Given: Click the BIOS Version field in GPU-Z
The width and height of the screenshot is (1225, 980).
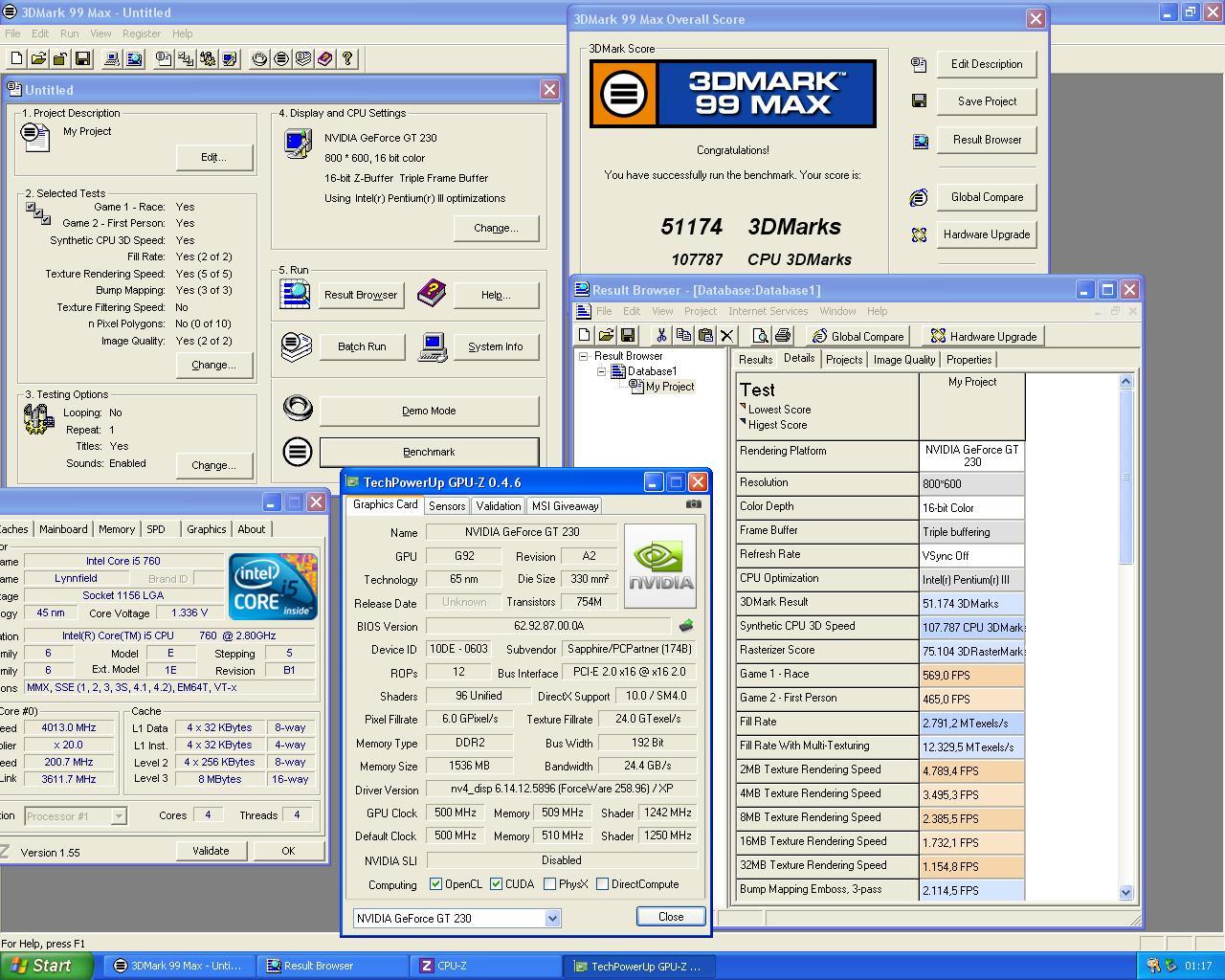Looking at the screenshot, I should 549,626.
